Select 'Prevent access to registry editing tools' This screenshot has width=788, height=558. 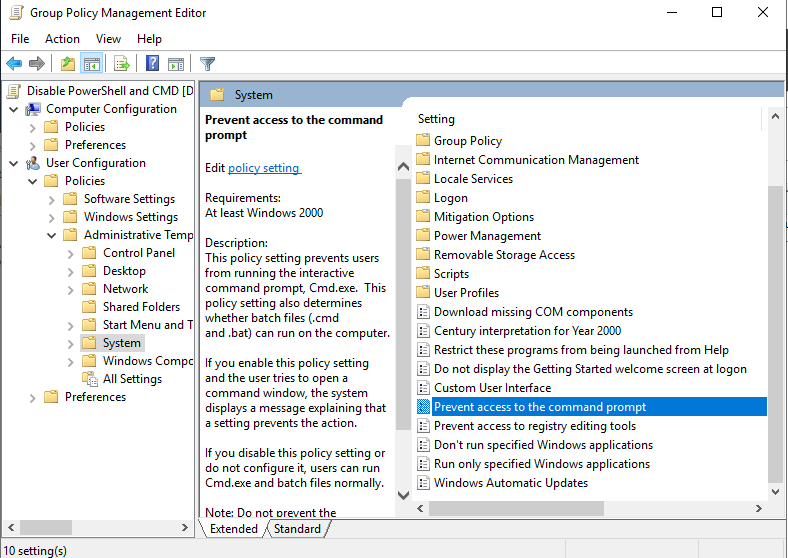pos(534,426)
